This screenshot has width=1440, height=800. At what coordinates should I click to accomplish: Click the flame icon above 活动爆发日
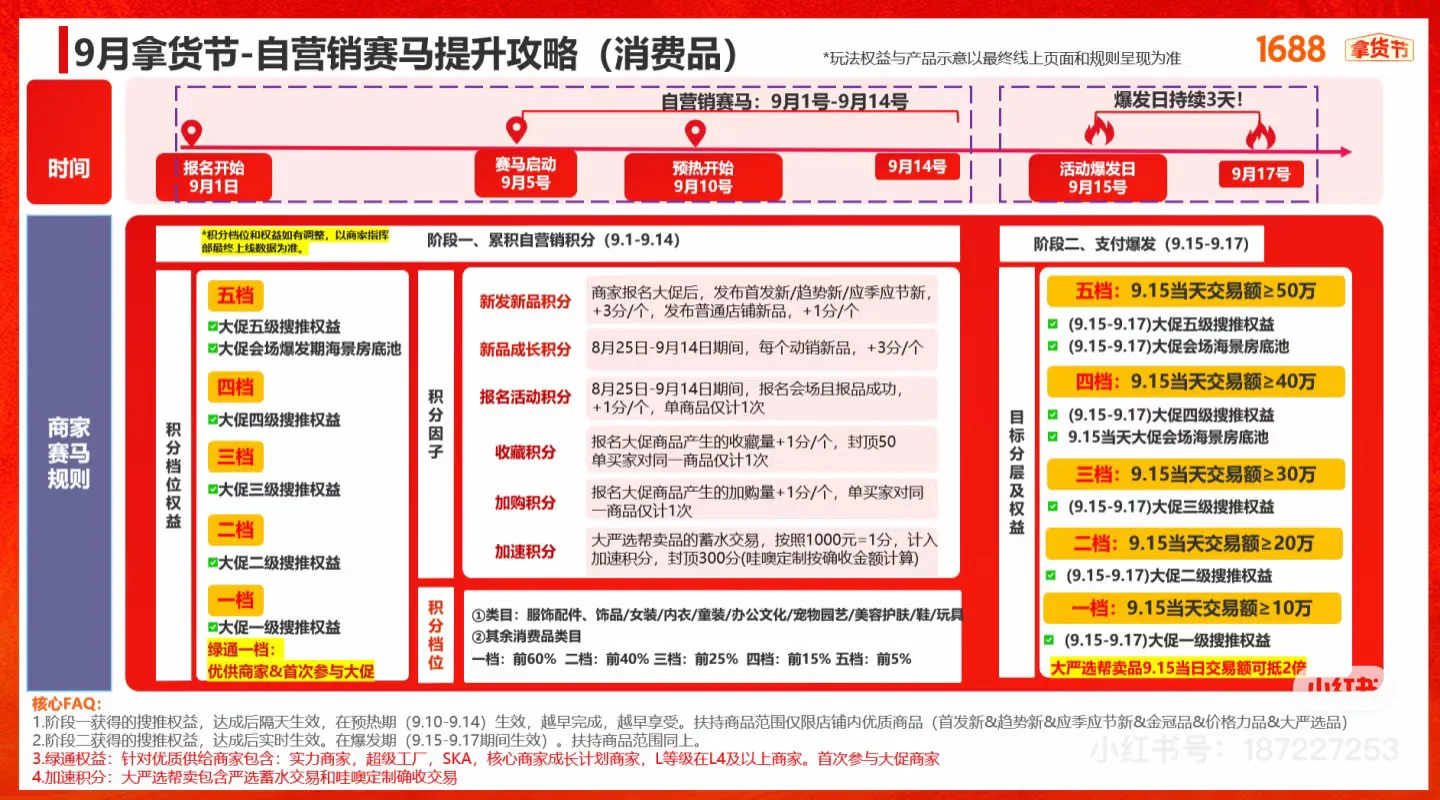[x=1099, y=130]
